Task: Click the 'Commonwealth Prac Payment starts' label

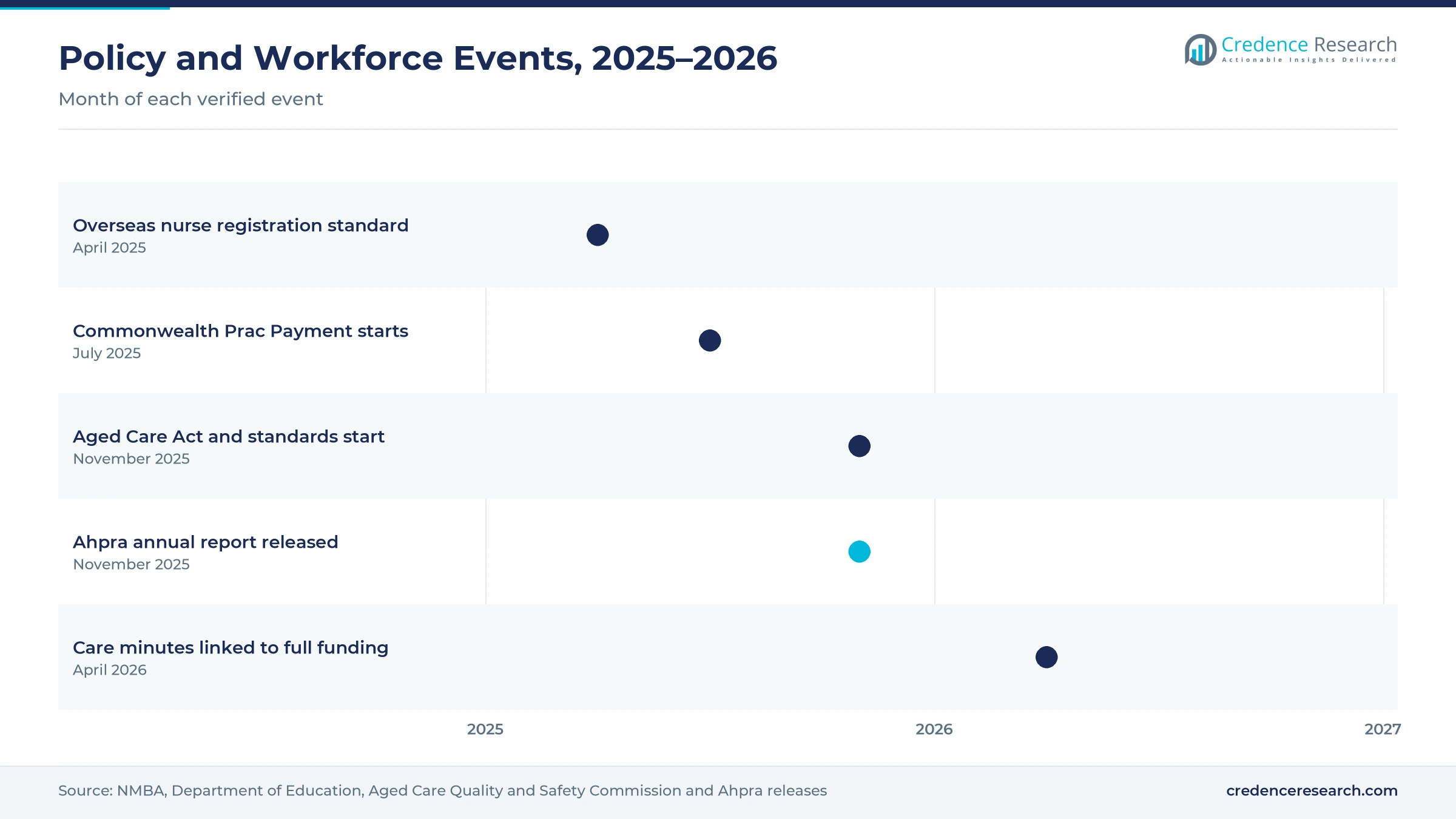Action: 241,331
